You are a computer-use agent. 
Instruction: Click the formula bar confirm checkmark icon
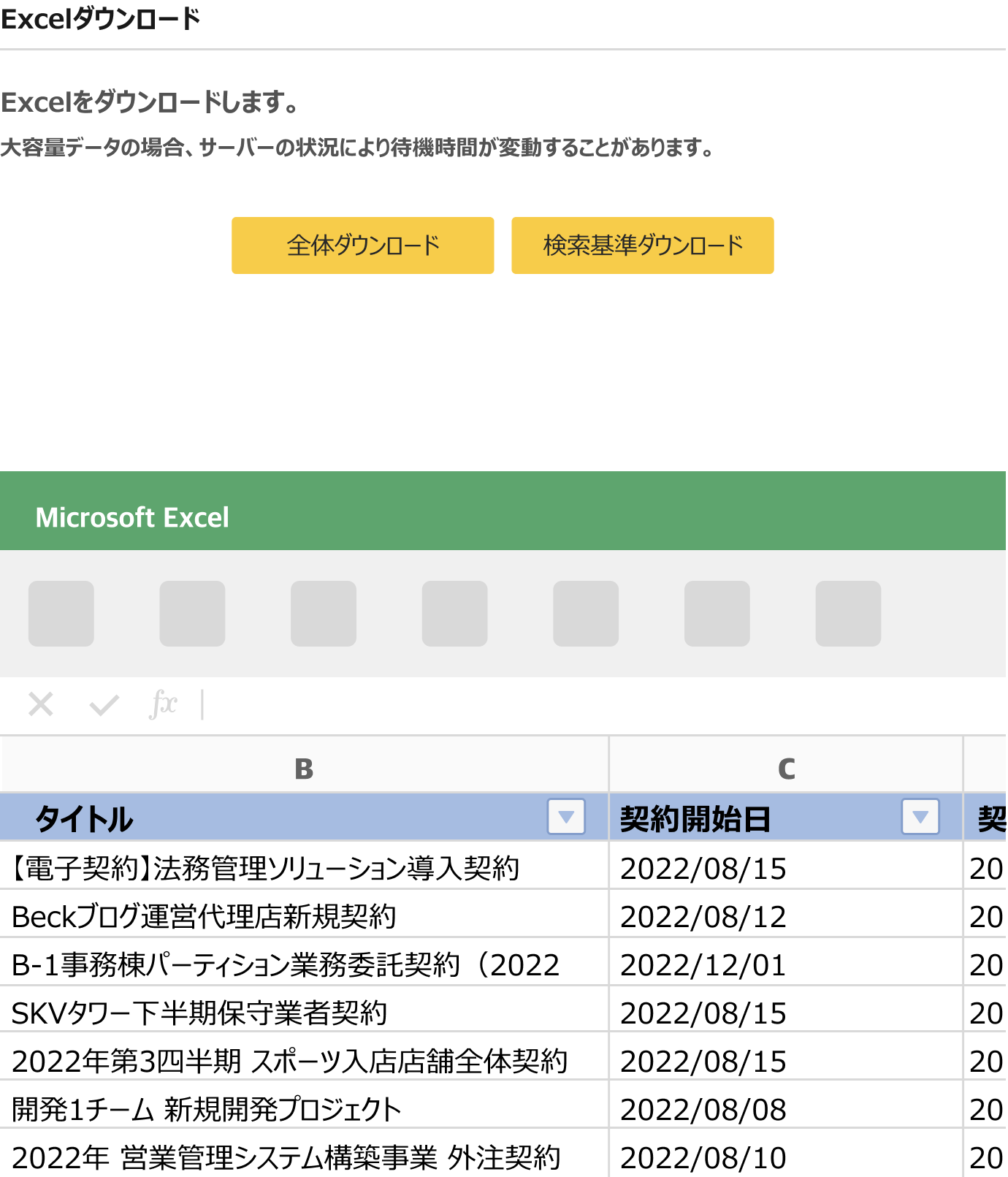click(104, 705)
